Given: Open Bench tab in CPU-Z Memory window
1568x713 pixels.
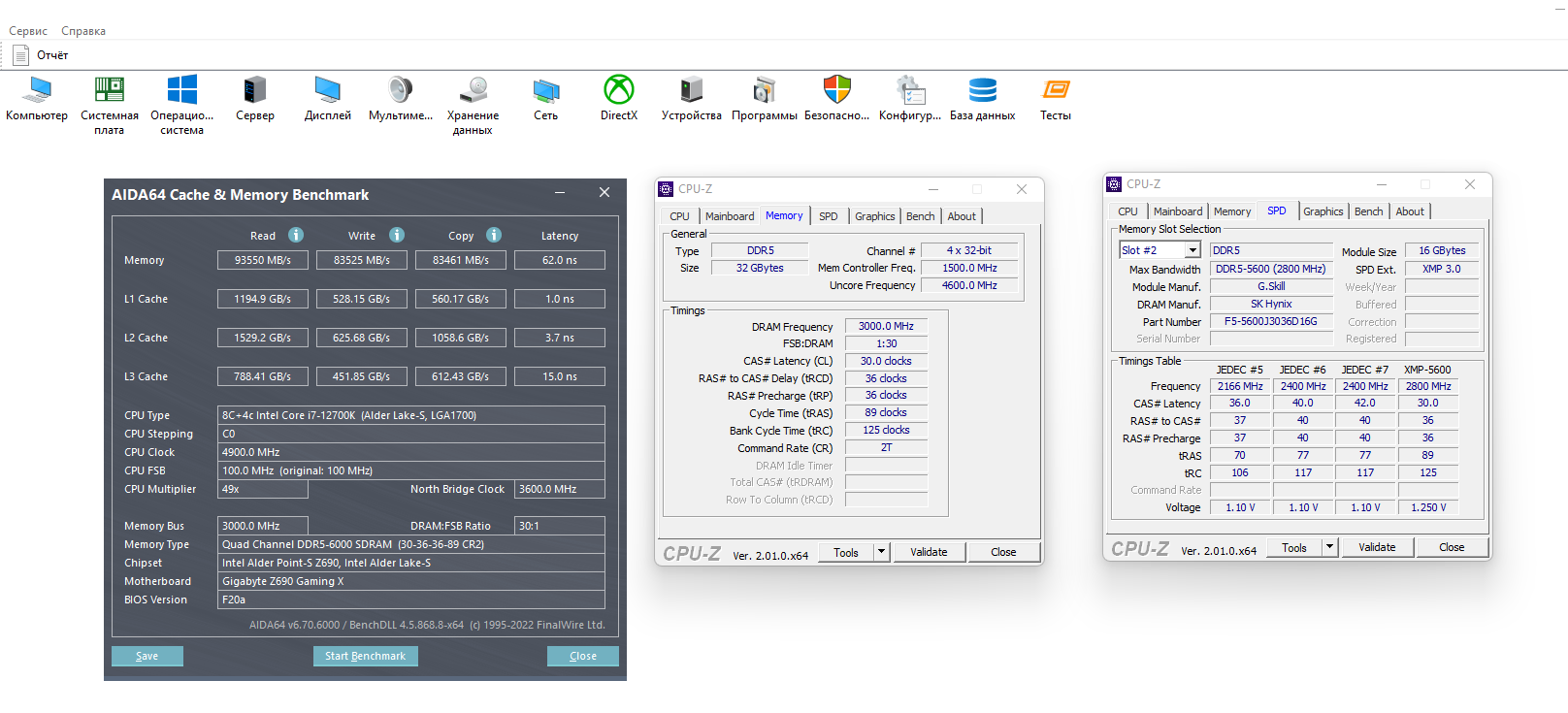Looking at the screenshot, I should pyautogui.click(x=921, y=216).
